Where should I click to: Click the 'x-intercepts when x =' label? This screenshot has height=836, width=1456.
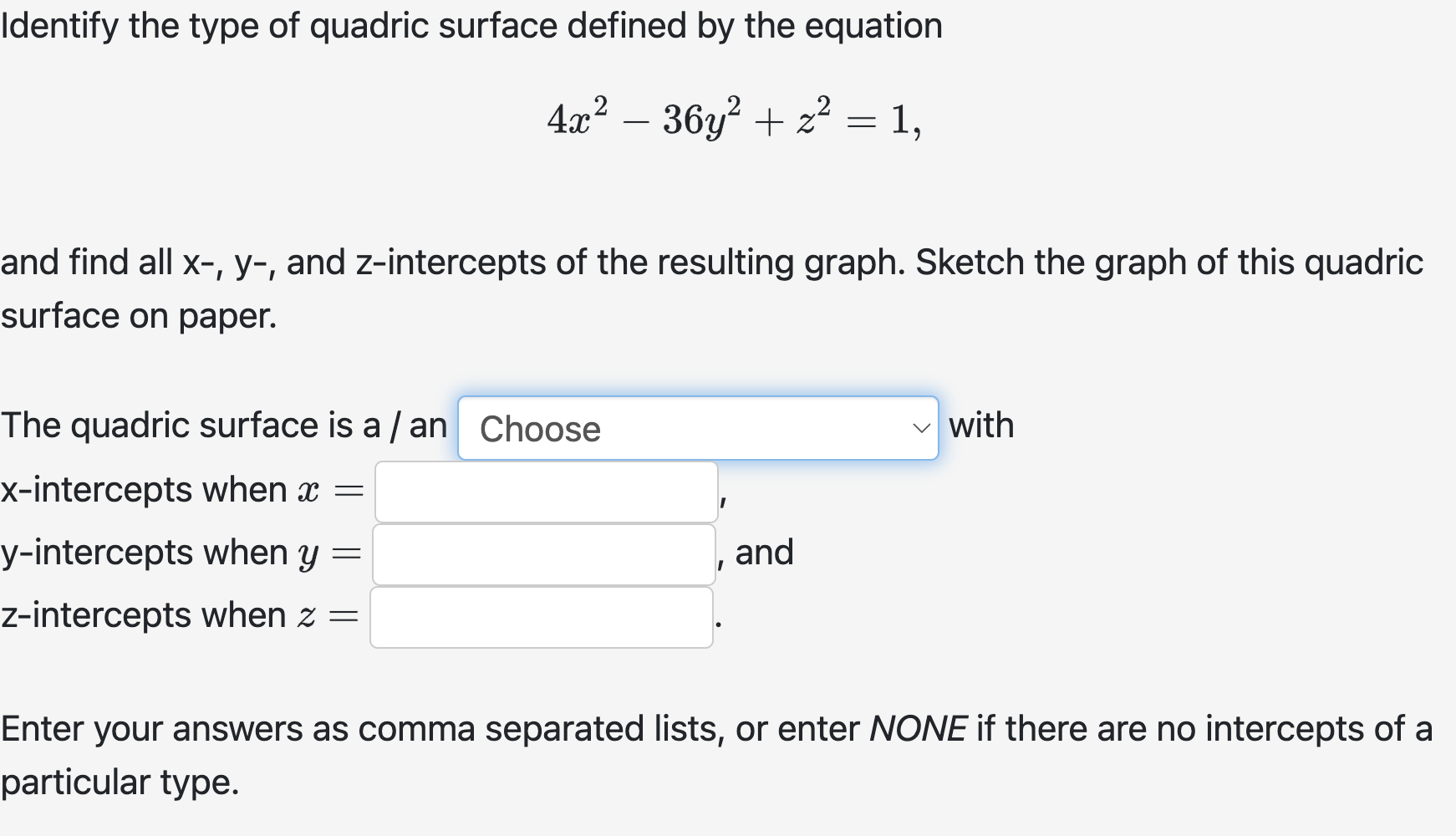(x=180, y=490)
